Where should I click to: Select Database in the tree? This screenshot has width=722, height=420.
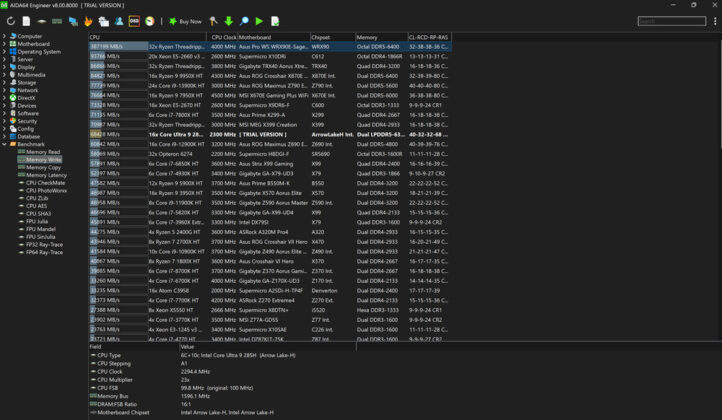click(29, 137)
